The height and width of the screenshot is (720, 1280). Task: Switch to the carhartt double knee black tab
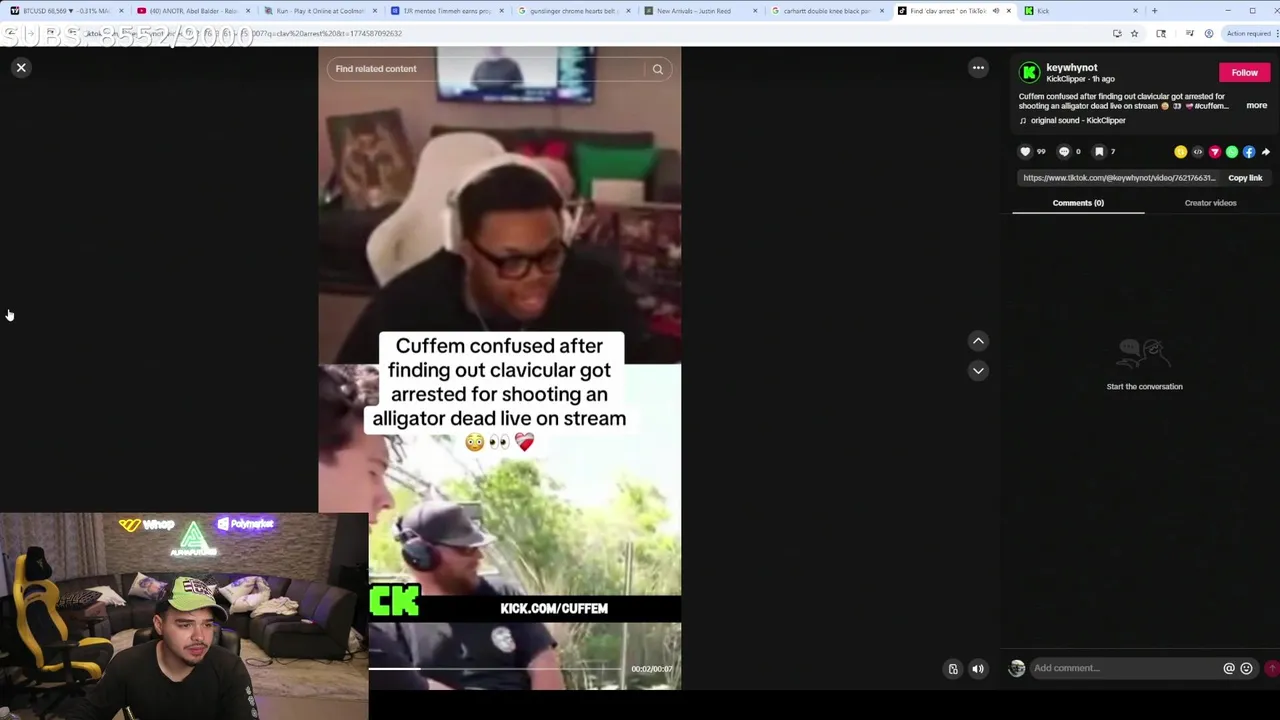[x=826, y=11]
